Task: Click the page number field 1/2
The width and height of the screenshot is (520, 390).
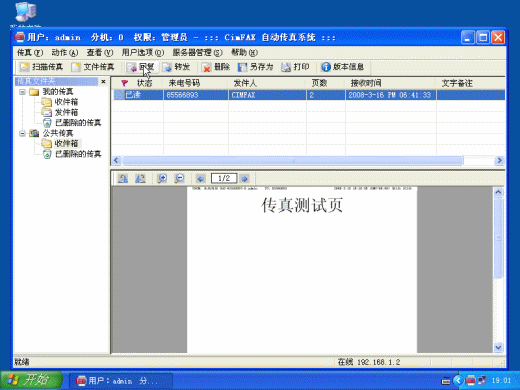Action: 224,178
